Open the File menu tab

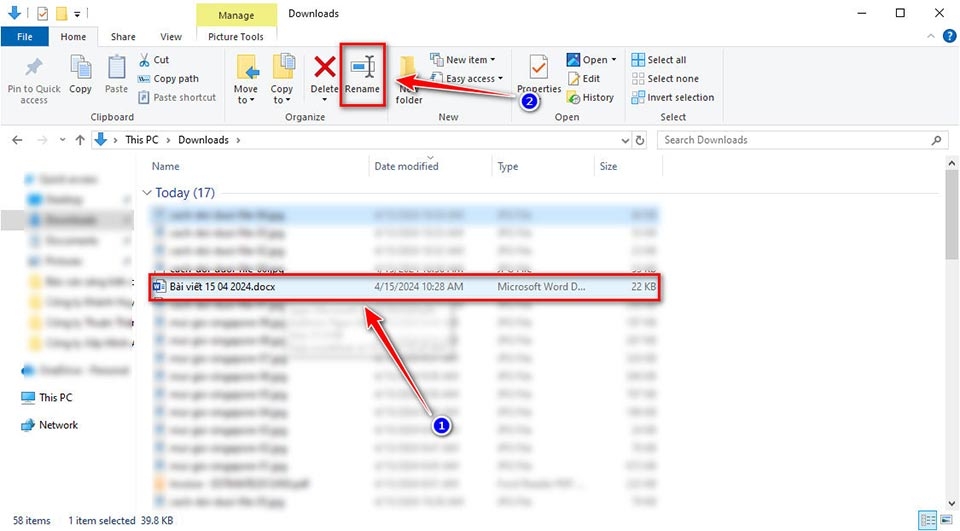(24, 37)
